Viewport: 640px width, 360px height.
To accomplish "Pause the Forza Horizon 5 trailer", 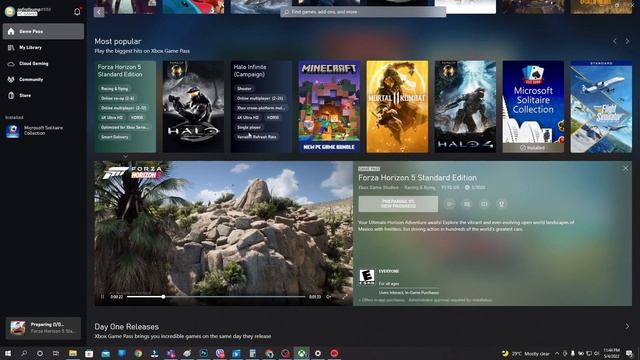I will [102, 297].
